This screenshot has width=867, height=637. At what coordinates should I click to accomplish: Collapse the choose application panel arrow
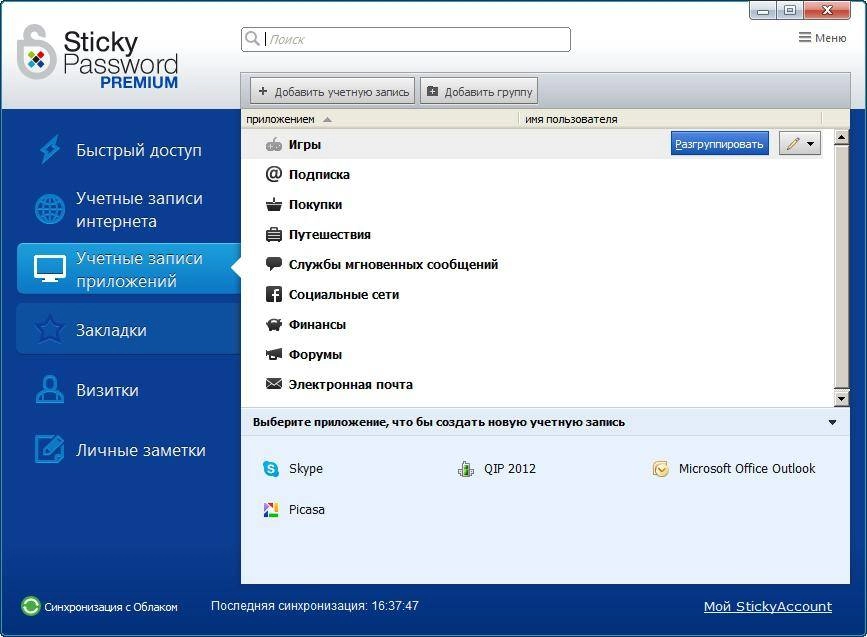pos(832,422)
